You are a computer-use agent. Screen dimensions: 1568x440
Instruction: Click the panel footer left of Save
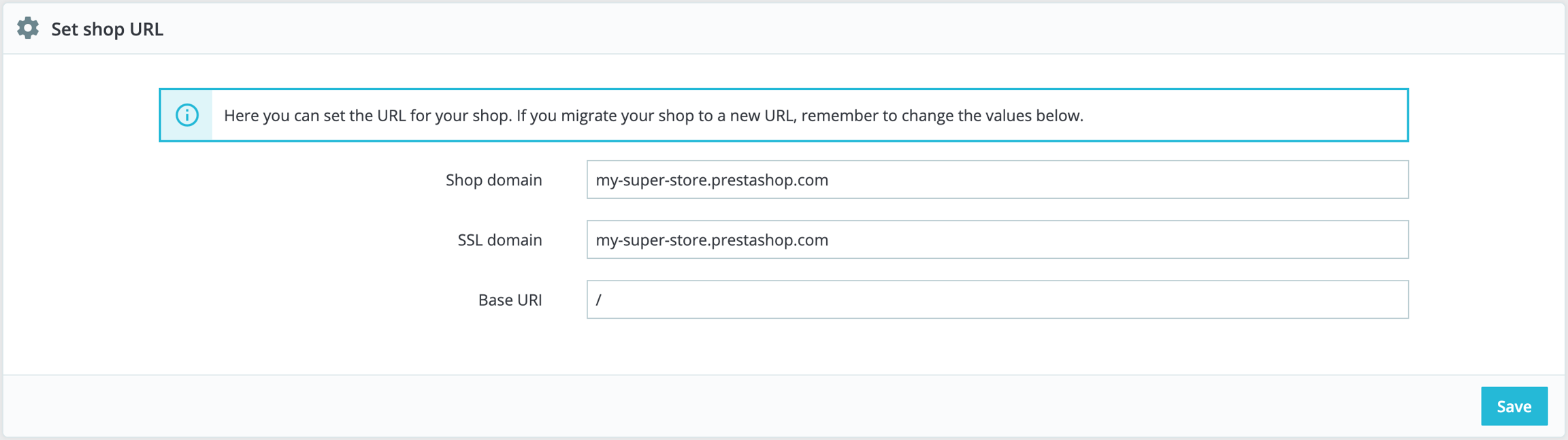[x=749, y=406]
